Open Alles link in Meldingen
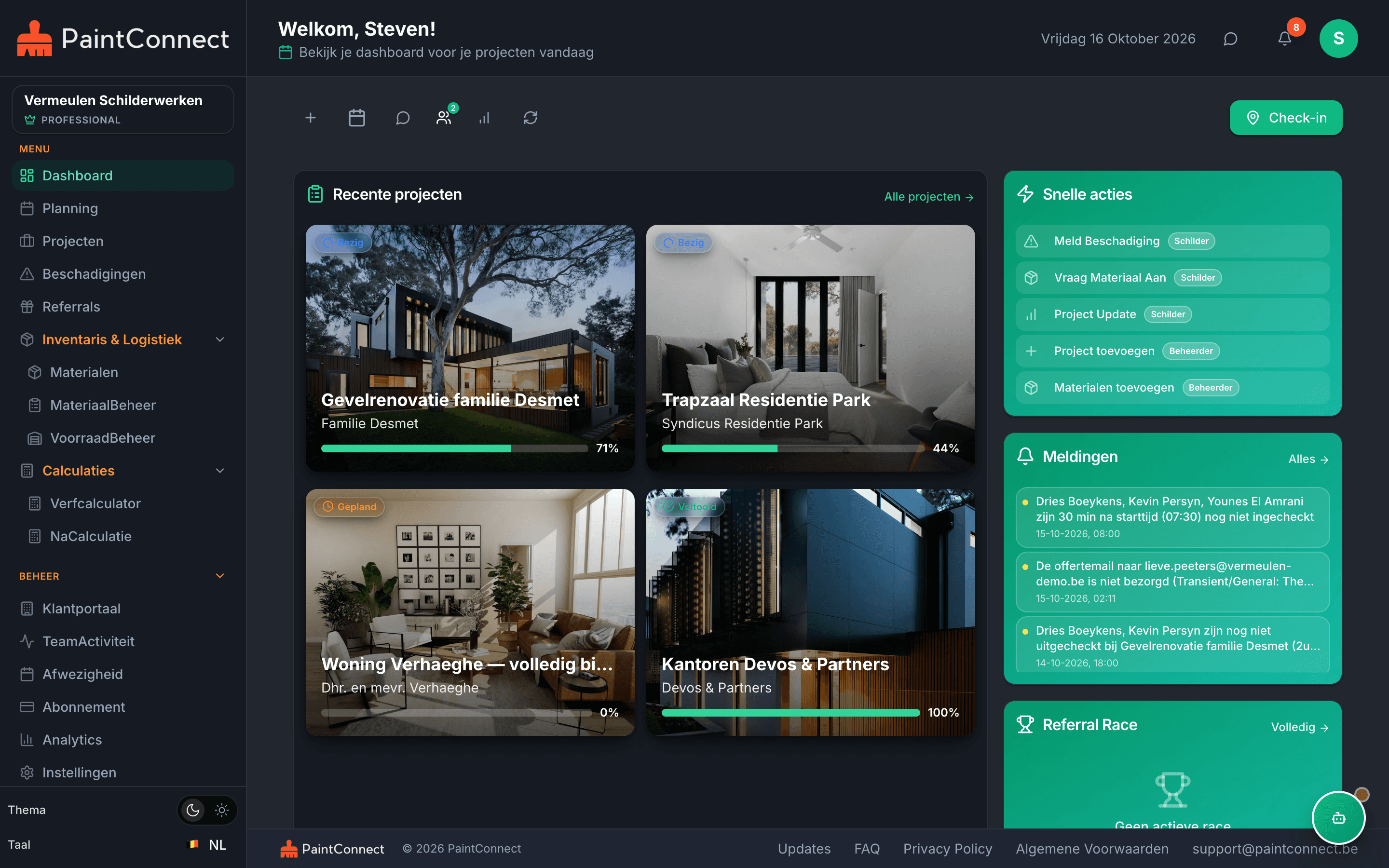Screen dimensions: 1389x868 1308,459
